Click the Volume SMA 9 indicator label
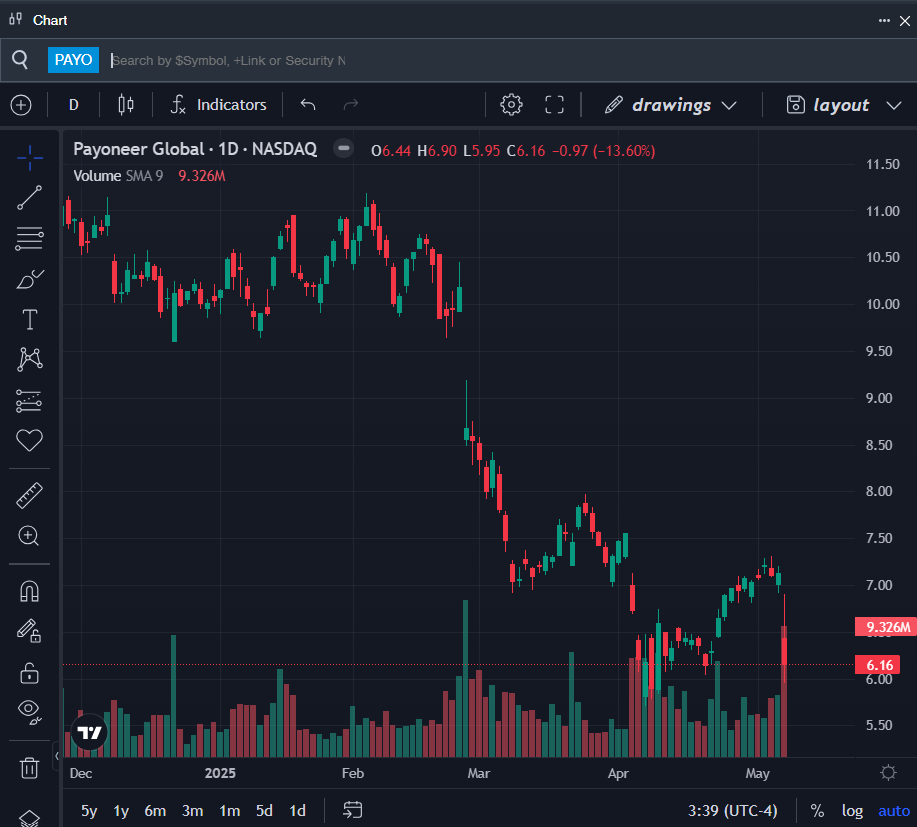 (x=118, y=176)
